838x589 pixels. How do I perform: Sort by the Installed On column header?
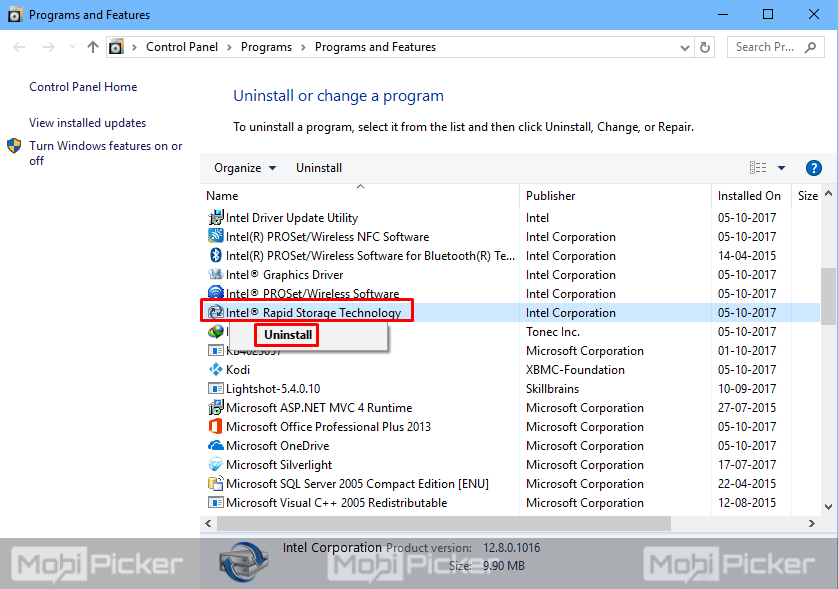click(751, 196)
